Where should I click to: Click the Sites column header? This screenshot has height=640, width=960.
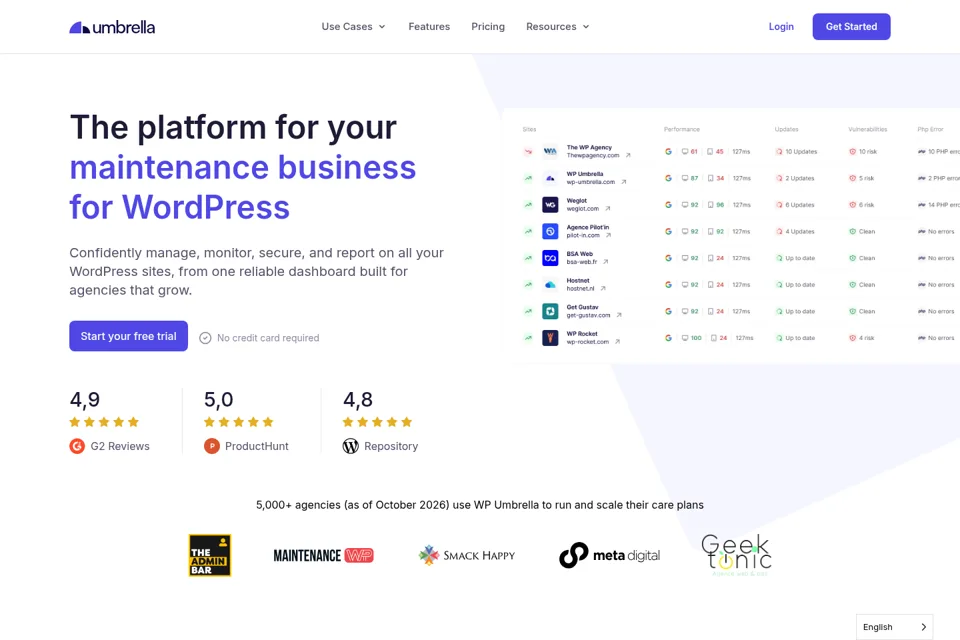529,129
